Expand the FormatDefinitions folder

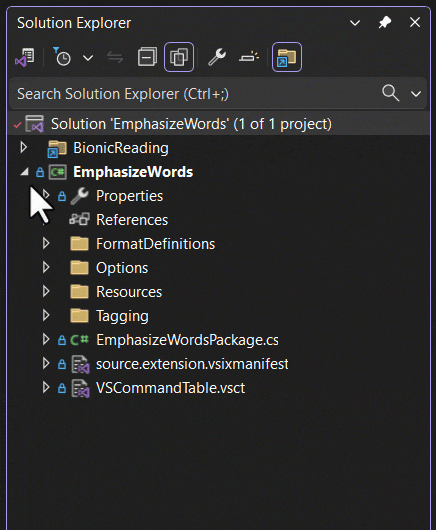[x=46, y=243]
